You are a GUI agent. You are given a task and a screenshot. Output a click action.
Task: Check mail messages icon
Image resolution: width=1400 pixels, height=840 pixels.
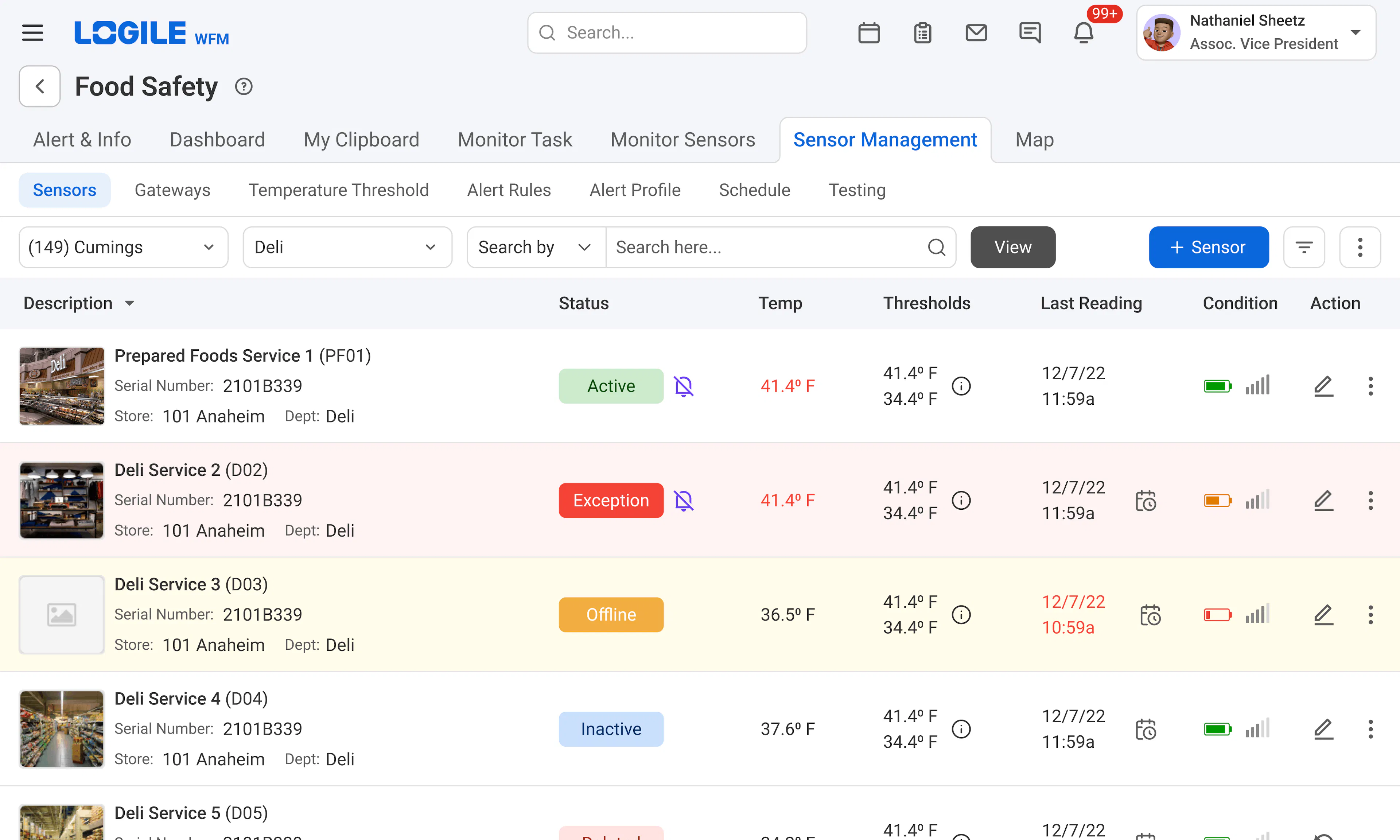976,32
